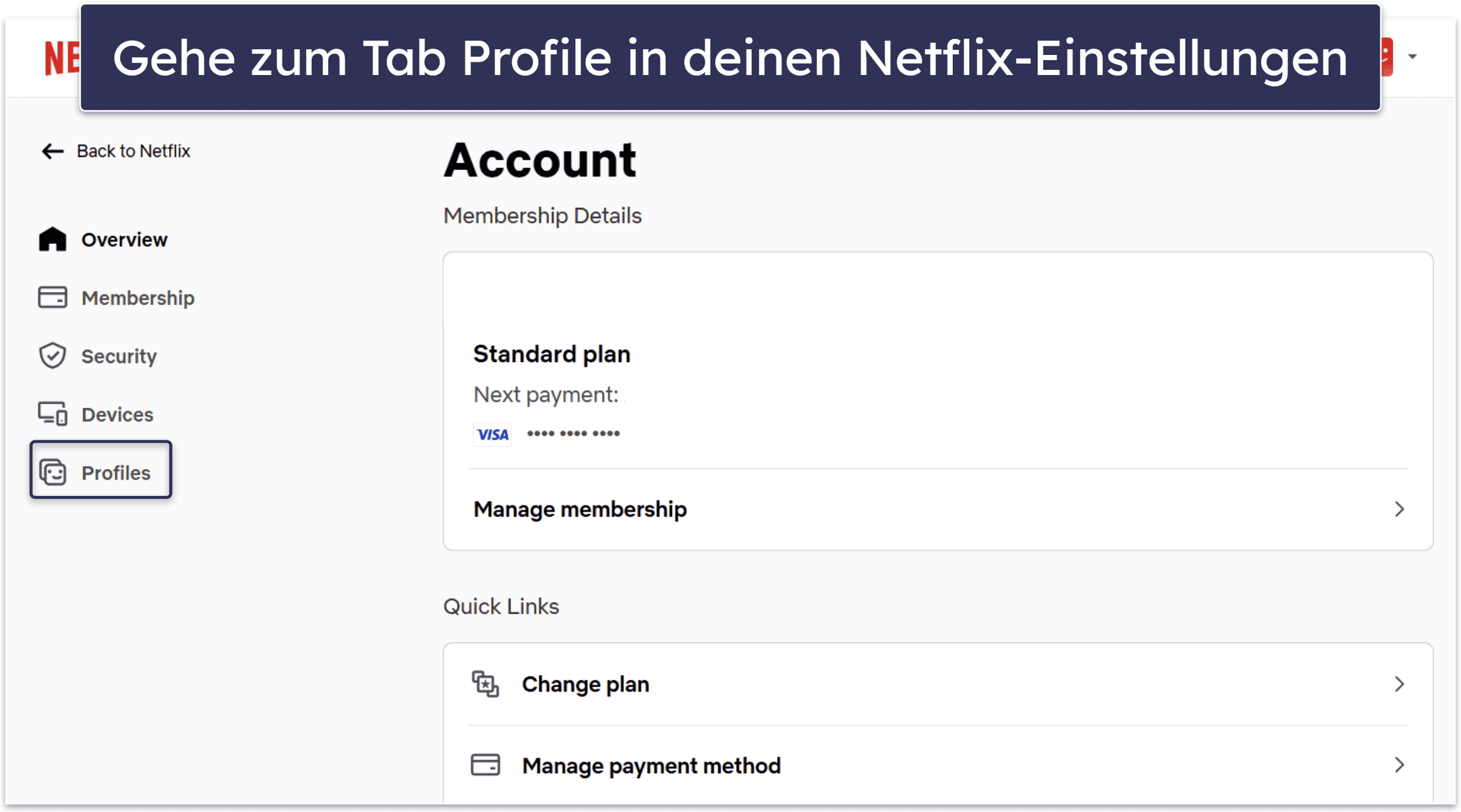1461x812 pixels.
Task: Click the Manage payment method card icon
Action: pos(486,765)
